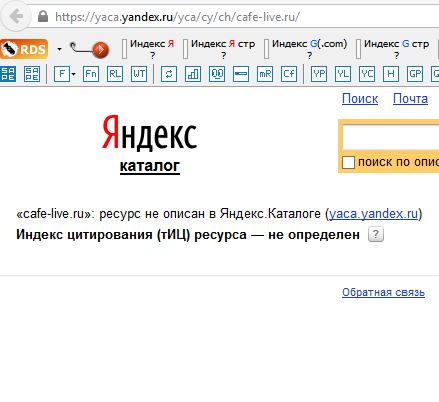Click the Индекс G стр label
The width and height of the screenshot is (439, 402).
click(x=396, y=44)
